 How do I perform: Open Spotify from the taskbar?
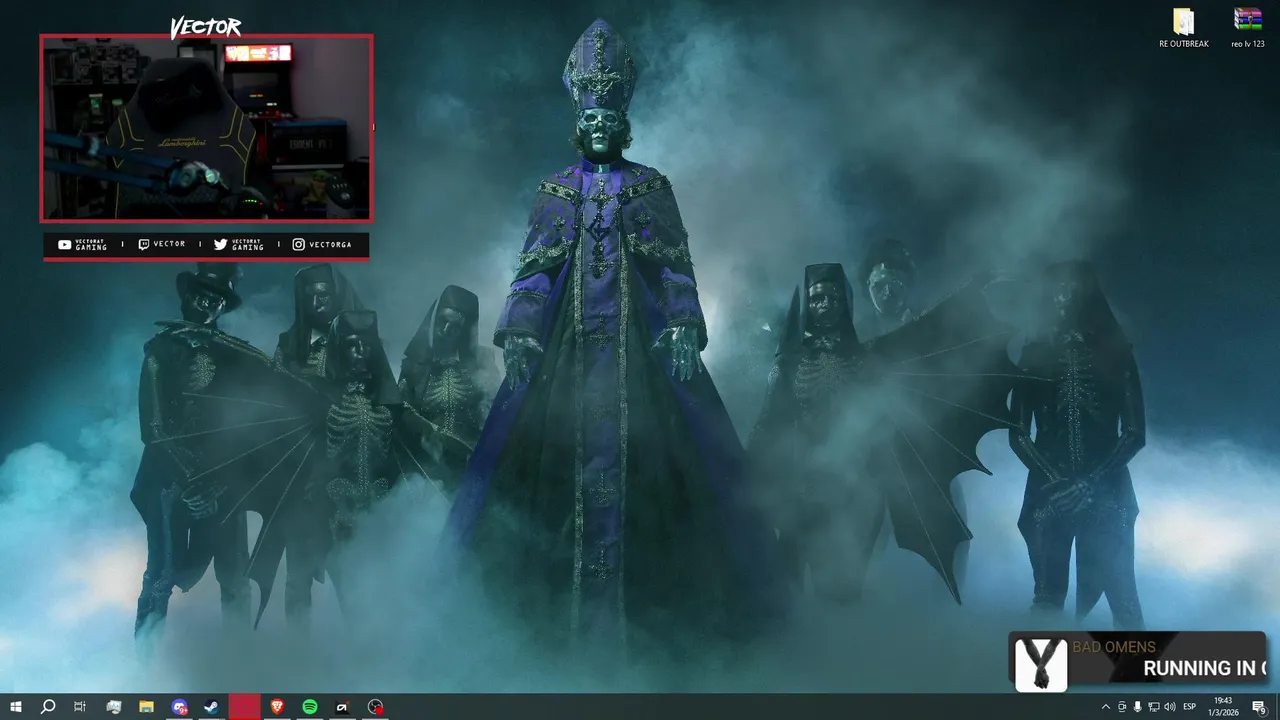coord(310,707)
